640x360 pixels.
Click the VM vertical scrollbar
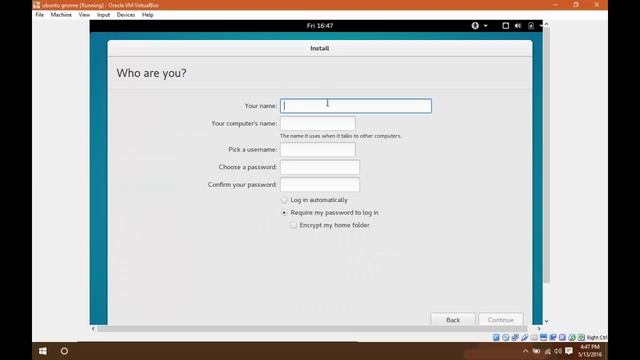(547, 155)
